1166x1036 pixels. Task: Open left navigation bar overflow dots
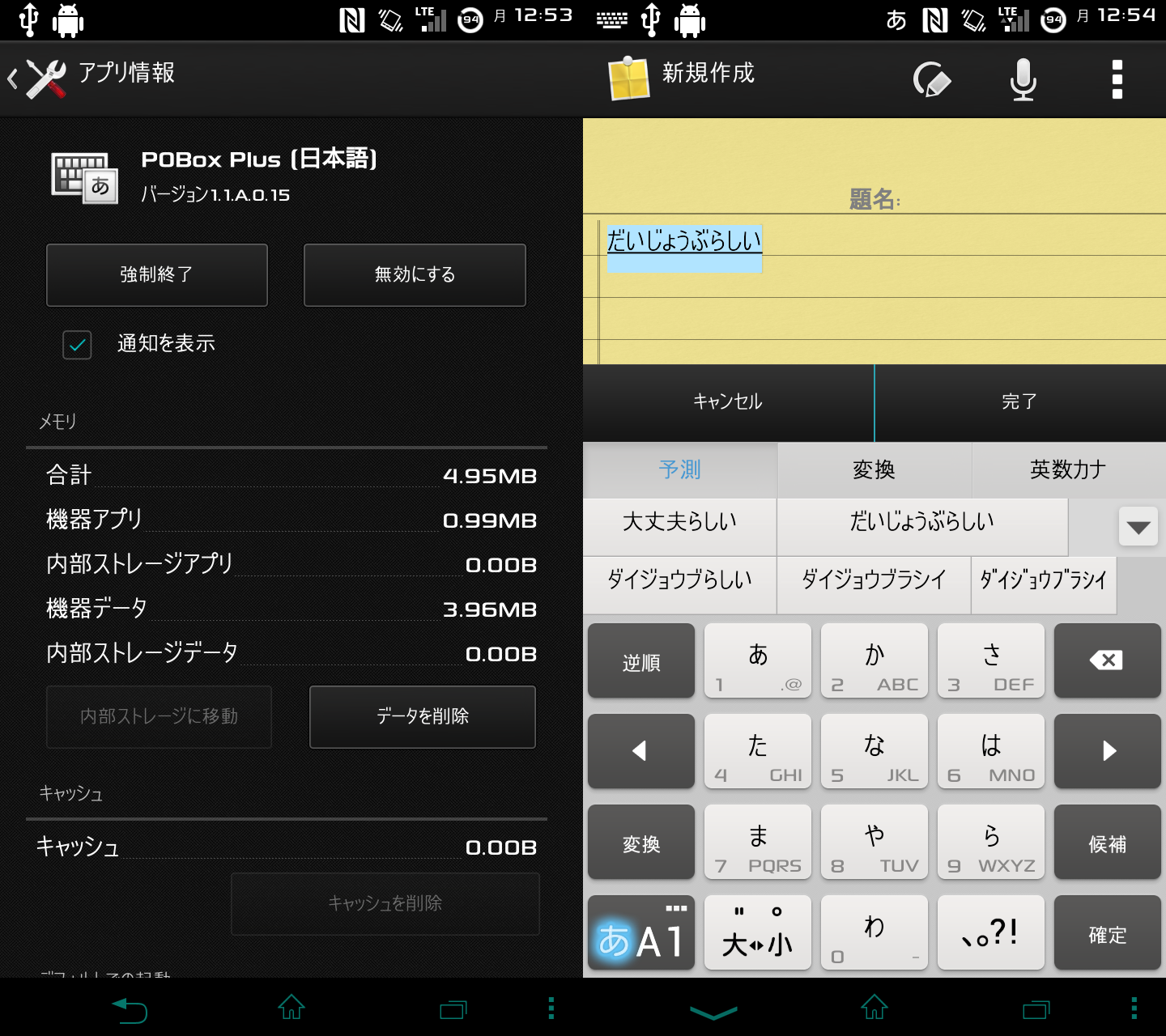(551, 1008)
